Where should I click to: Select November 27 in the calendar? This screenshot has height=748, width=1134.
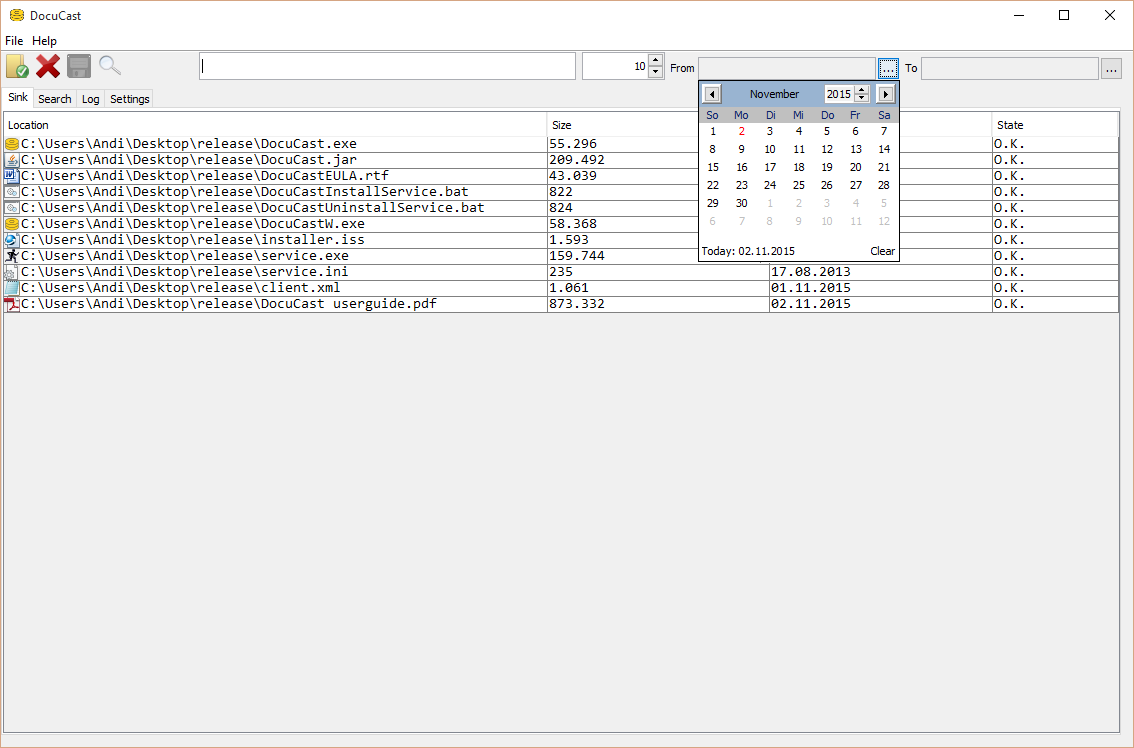click(x=856, y=185)
